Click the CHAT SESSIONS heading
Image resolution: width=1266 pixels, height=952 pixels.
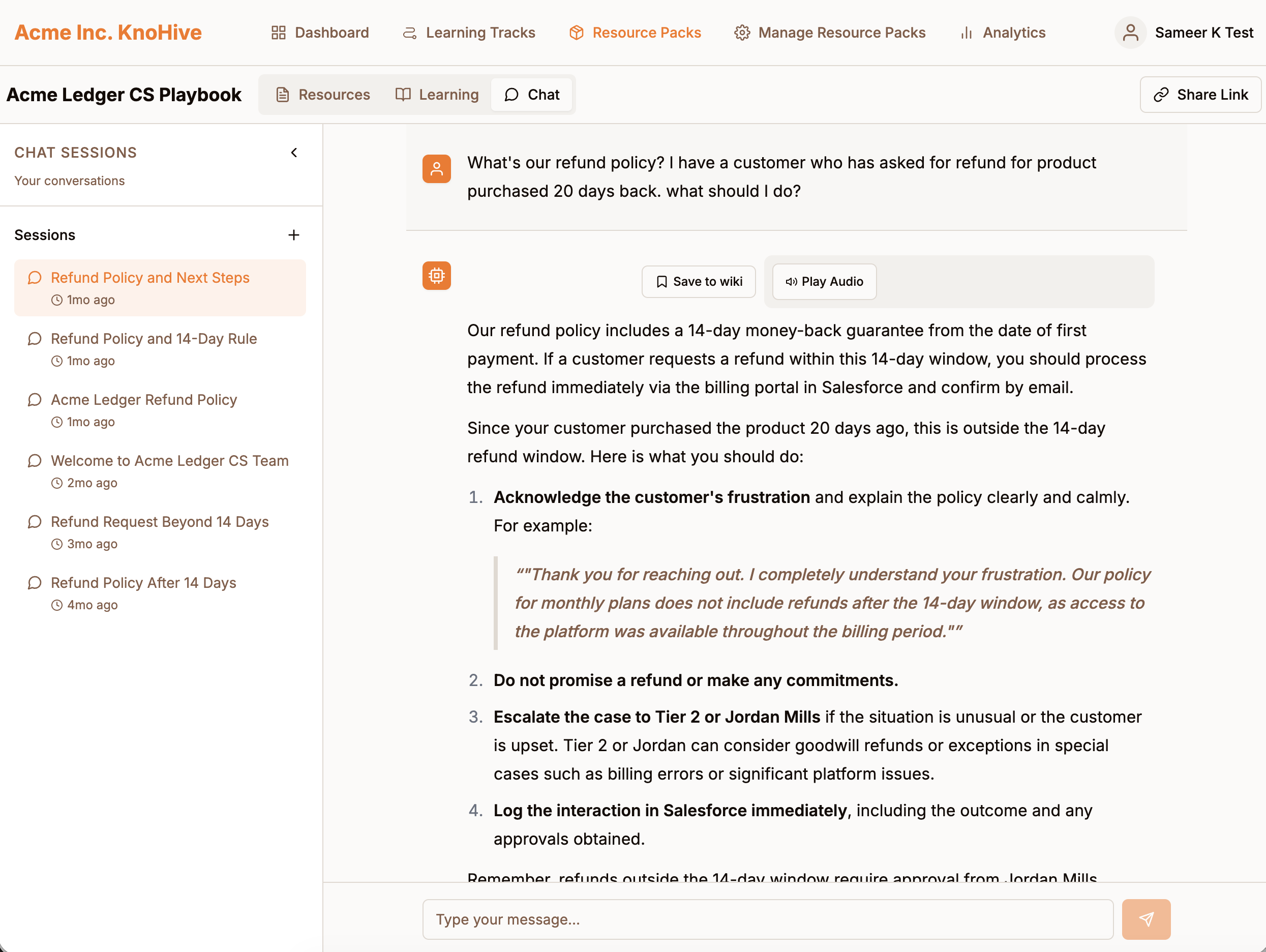coord(76,152)
